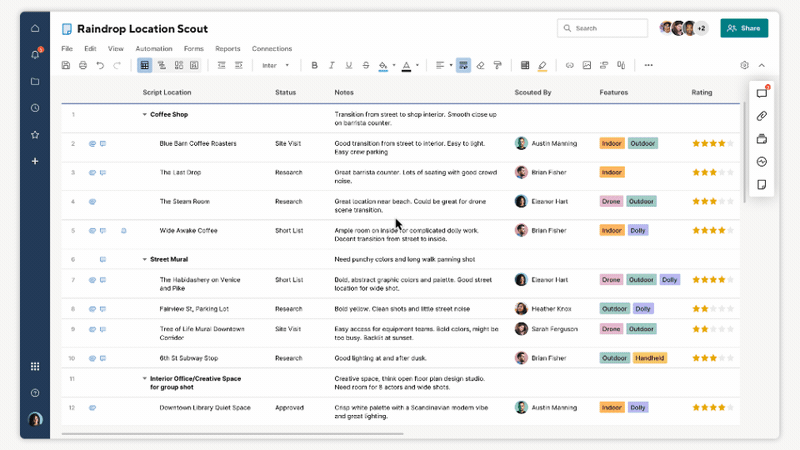
Task: Open the File menu
Action: [67, 48]
